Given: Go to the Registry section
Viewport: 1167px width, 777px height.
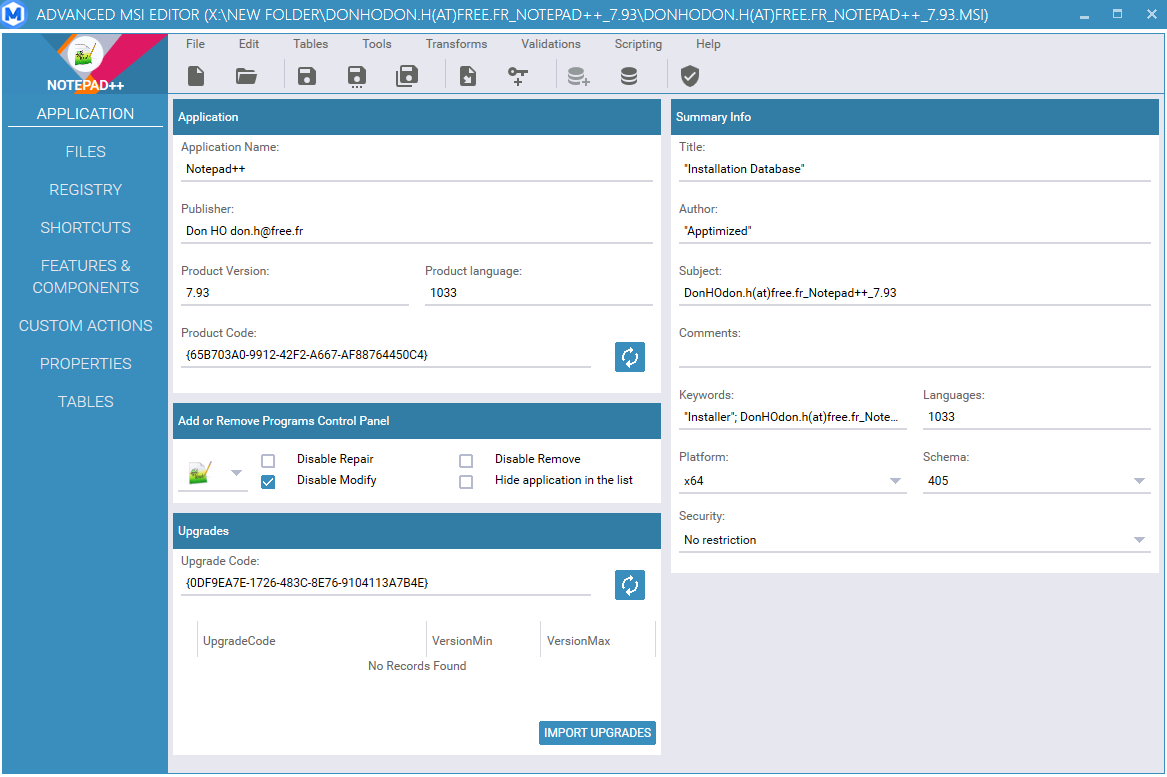Looking at the screenshot, I should pos(85,190).
